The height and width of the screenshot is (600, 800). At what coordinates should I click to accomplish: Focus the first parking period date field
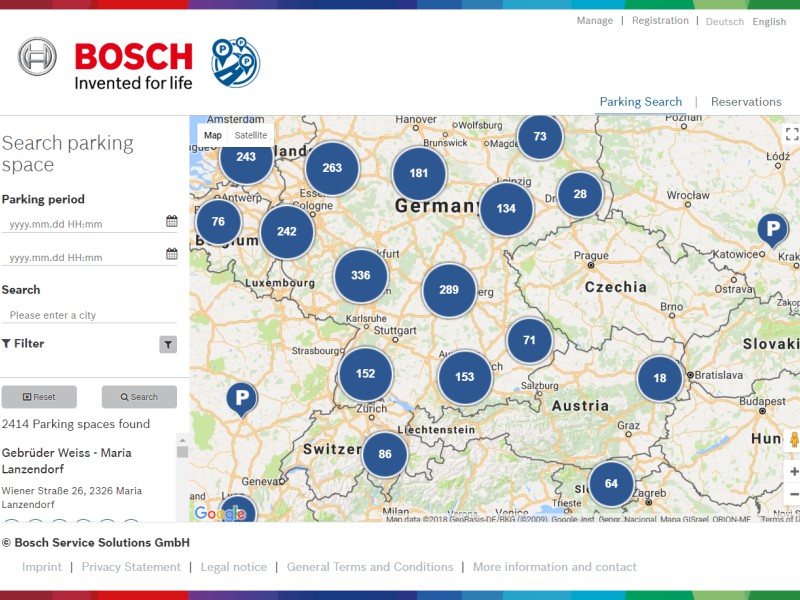pyautogui.click(x=83, y=223)
